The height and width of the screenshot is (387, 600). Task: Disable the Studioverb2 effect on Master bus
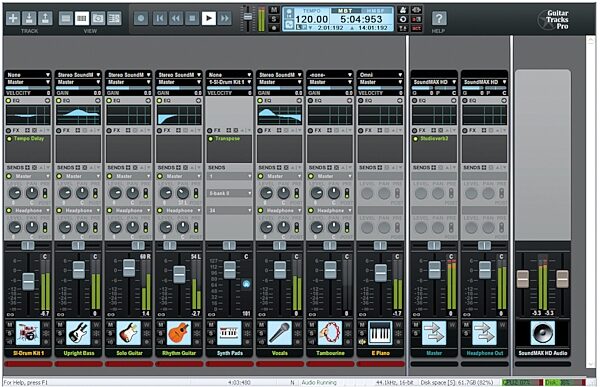click(x=415, y=139)
